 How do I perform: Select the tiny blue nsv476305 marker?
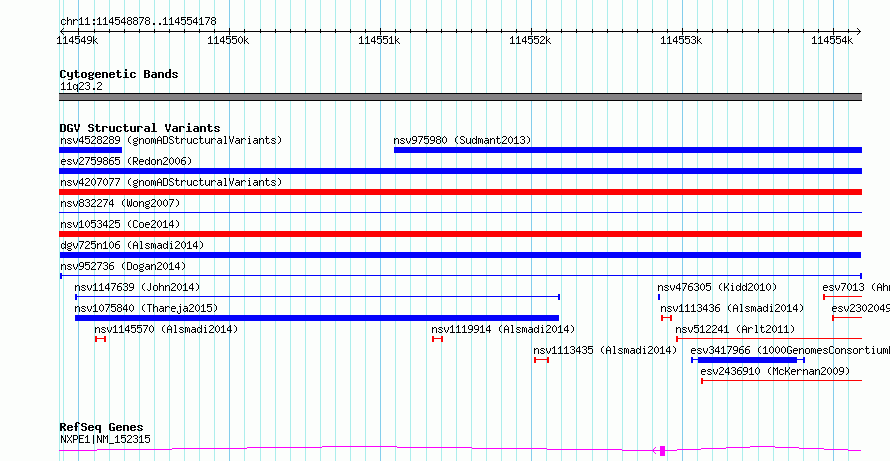click(x=659, y=297)
